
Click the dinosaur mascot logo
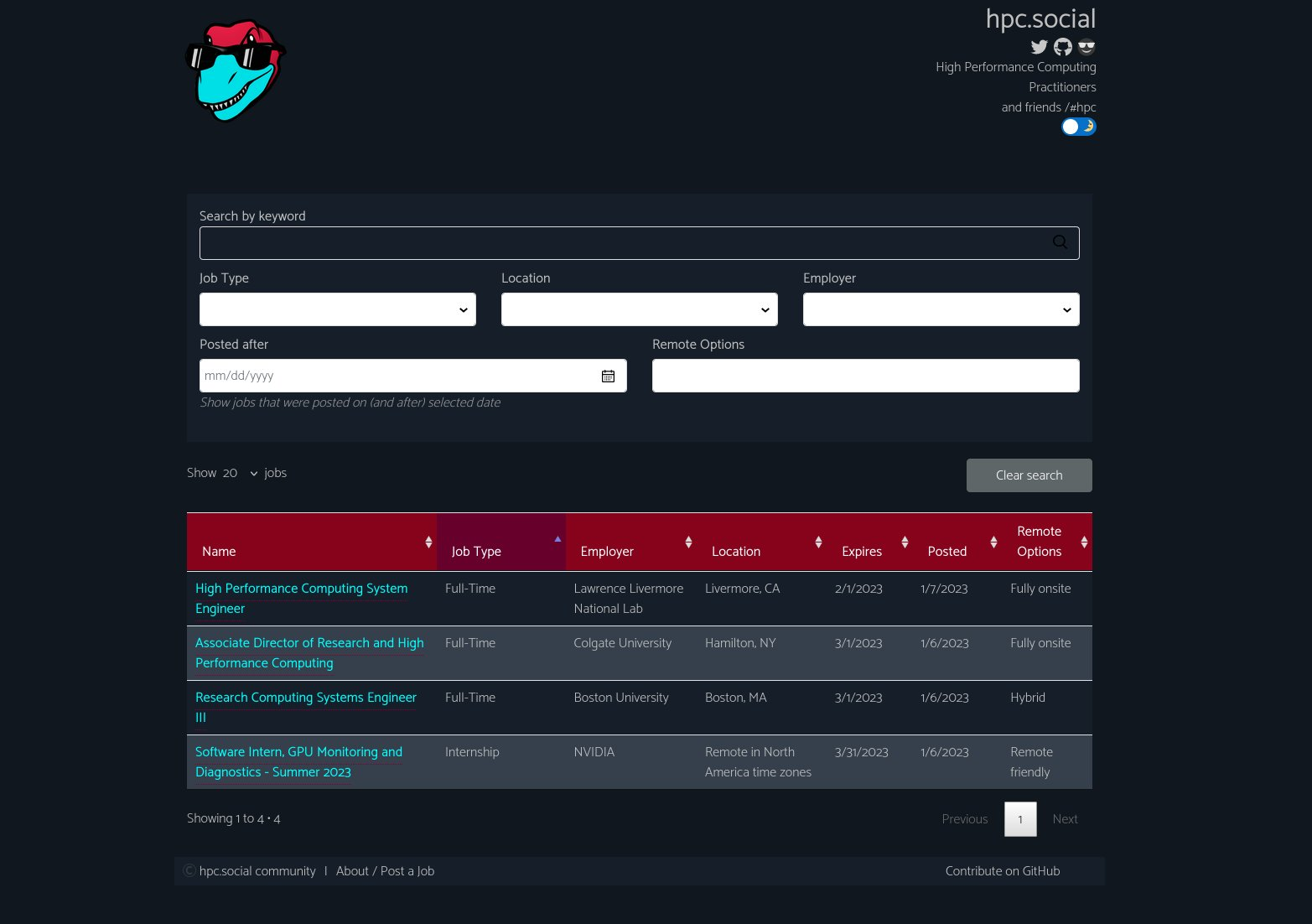[236, 70]
